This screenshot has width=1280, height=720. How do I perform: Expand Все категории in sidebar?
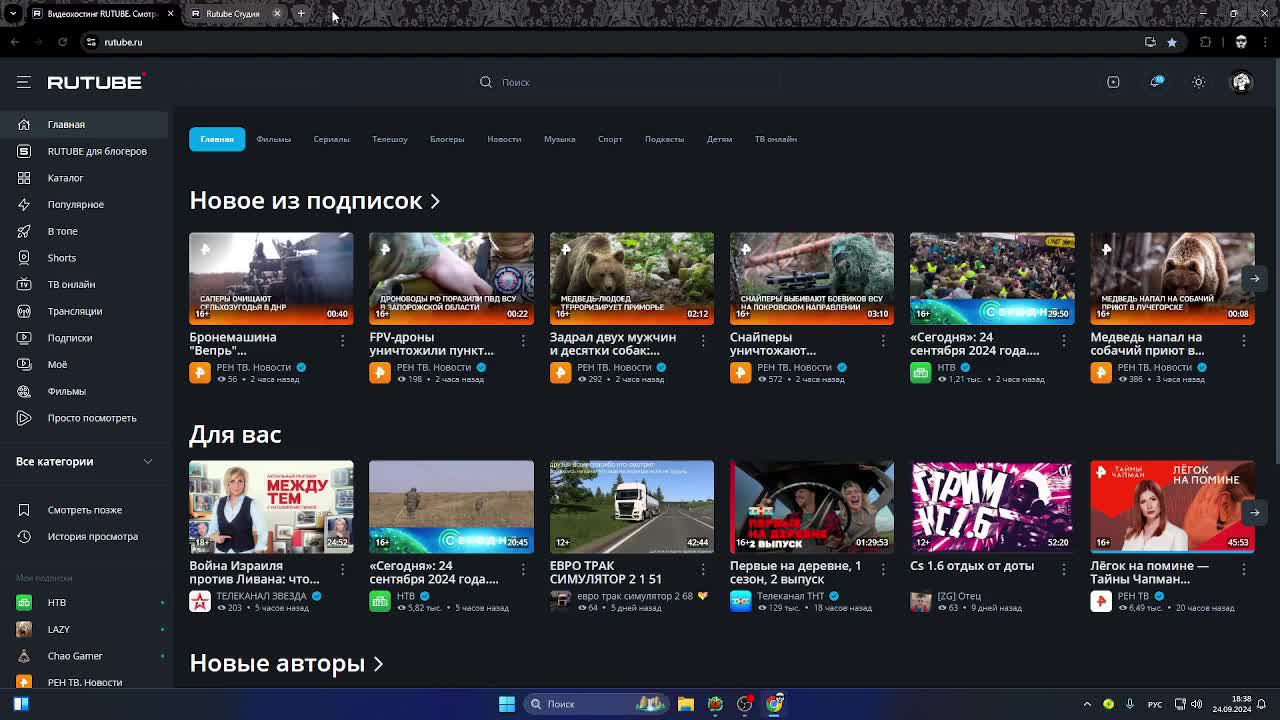pyautogui.click(x=84, y=461)
